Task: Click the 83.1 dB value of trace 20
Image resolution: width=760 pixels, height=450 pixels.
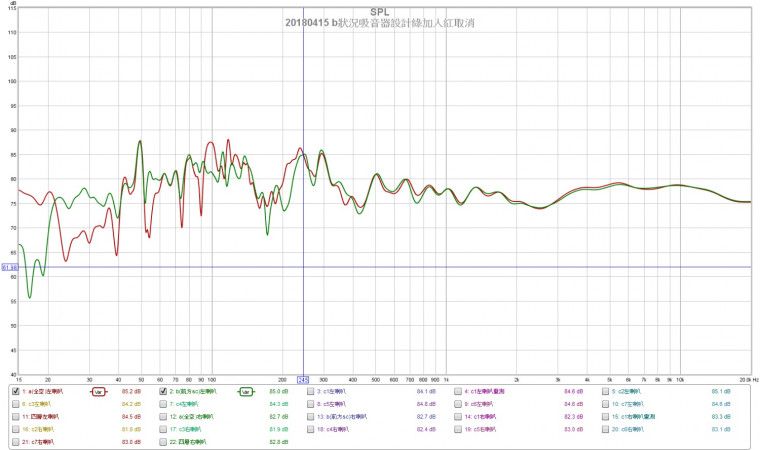Action: pos(721,429)
